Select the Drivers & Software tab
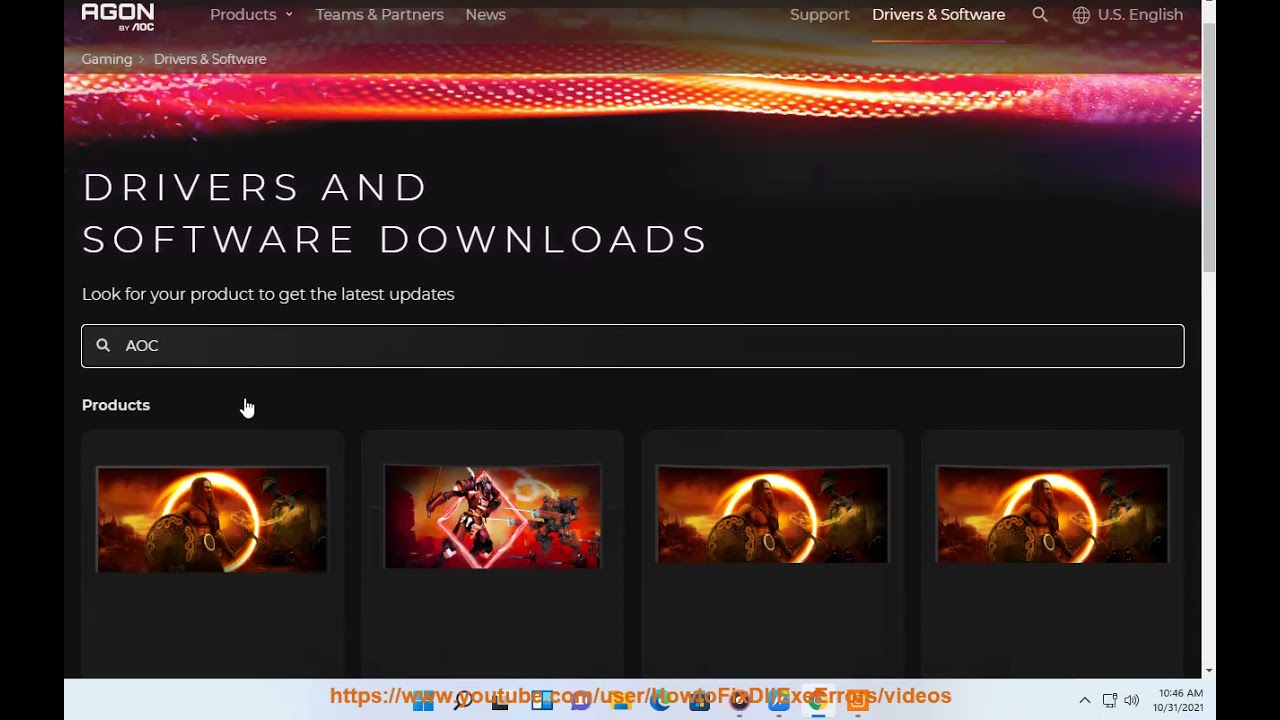1280x720 pixels. pyautogui.click(x=938, y=15)
